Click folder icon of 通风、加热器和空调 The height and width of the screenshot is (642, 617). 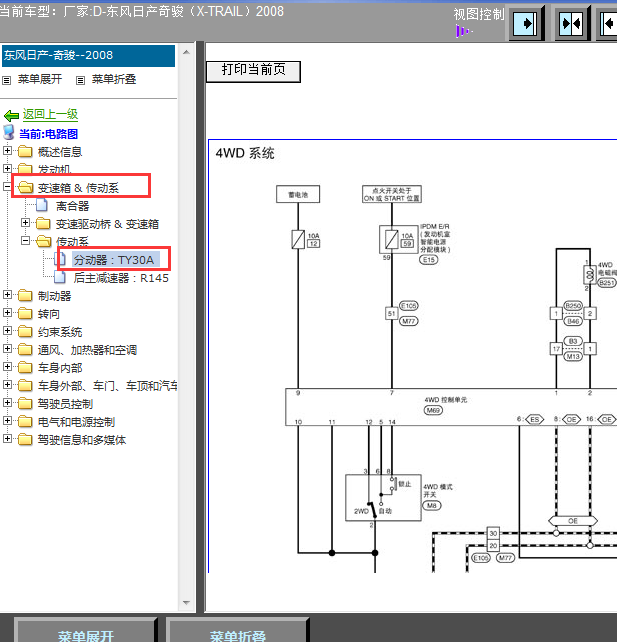point(25,350)
